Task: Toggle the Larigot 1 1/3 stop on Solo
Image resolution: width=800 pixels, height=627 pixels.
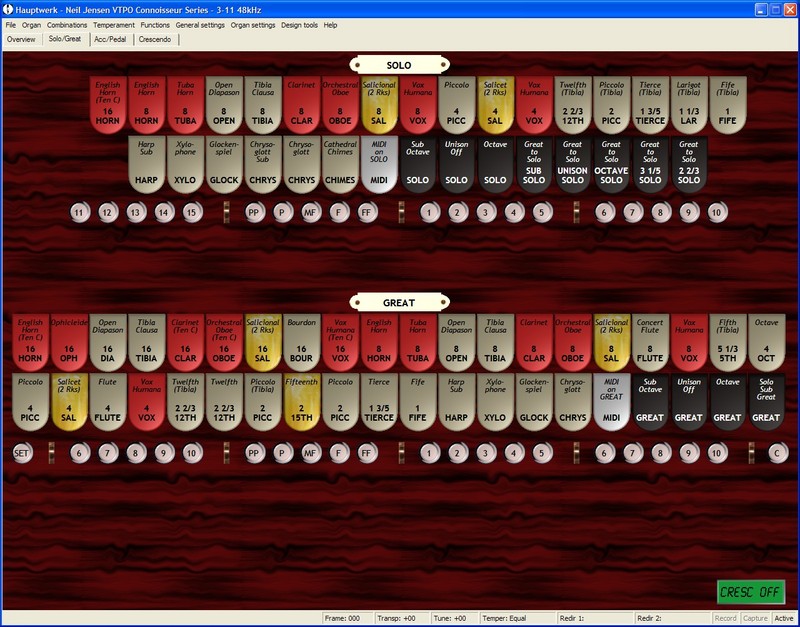Action: coord(686,104)
